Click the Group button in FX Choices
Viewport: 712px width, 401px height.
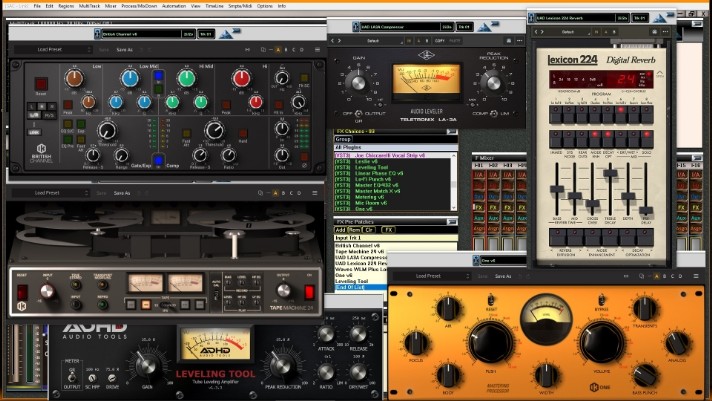(x=343, y=139)
